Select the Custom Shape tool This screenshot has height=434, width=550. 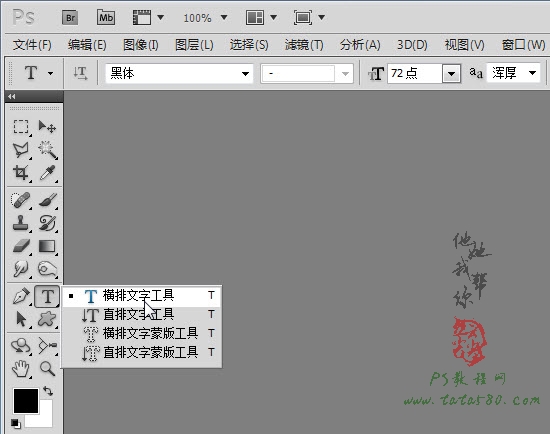(x=47, y=319)
